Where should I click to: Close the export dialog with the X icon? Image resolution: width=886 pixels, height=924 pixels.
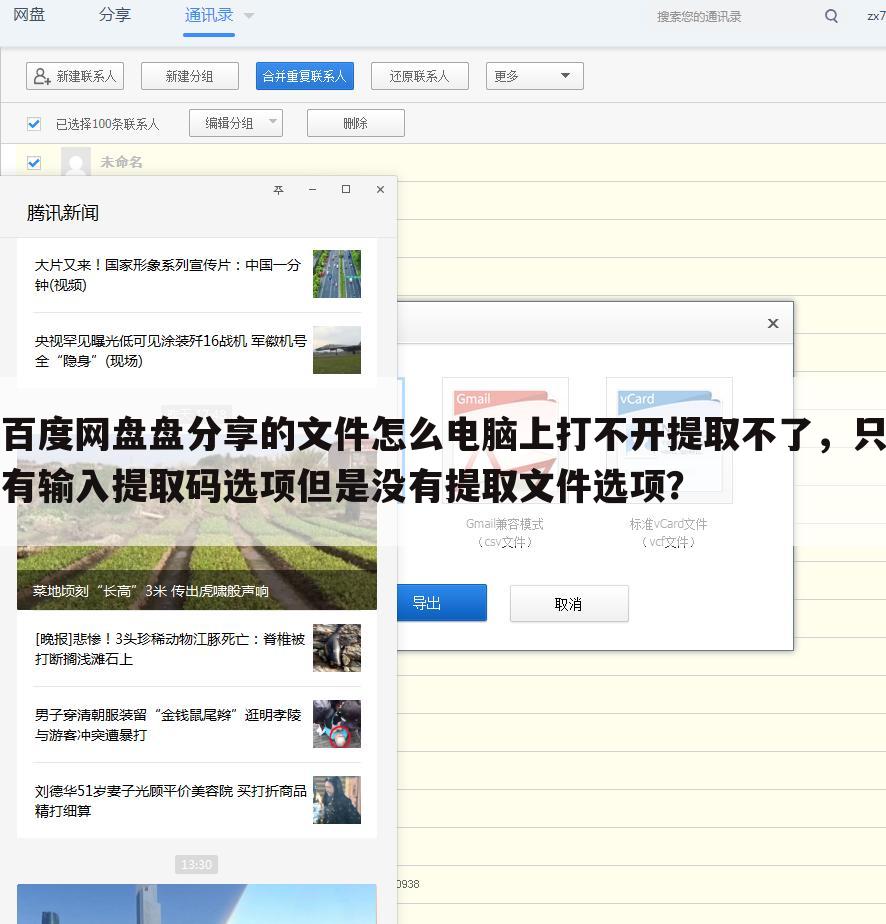[x=772, y=323]
